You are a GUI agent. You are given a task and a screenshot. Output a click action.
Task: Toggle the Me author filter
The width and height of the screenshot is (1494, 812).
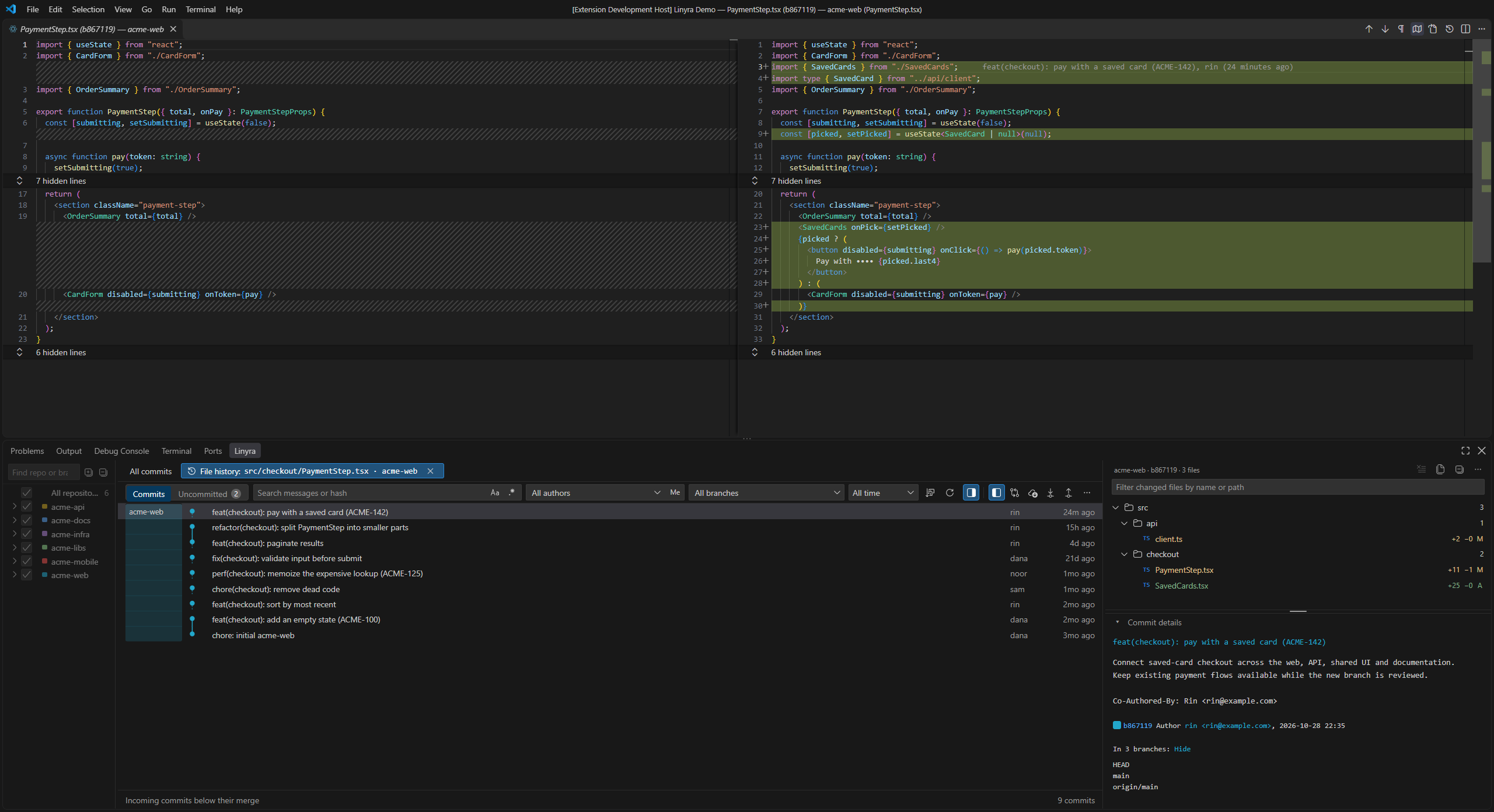tap(675, 493)
